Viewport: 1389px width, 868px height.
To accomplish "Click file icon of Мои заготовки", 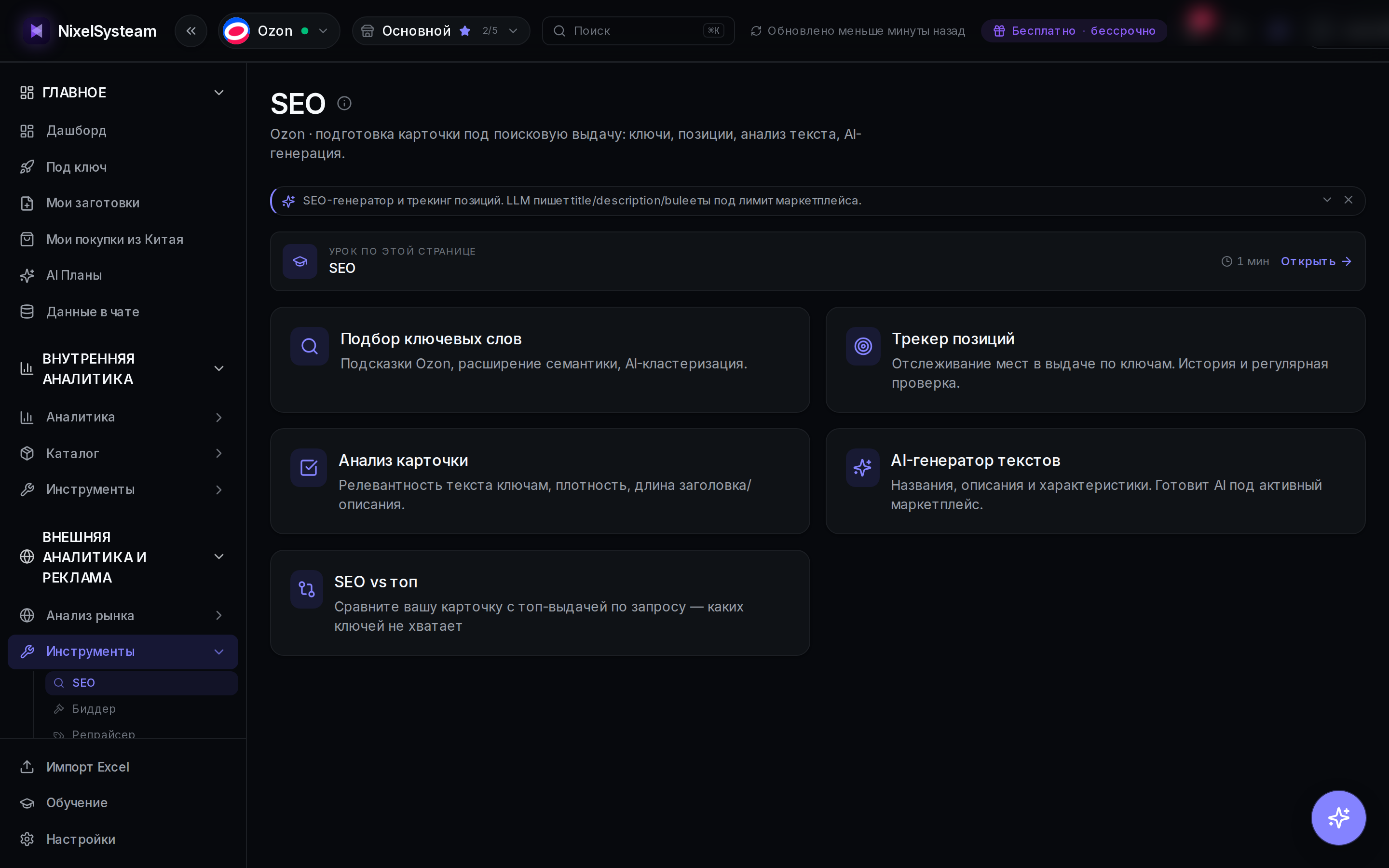I will 27,203.
